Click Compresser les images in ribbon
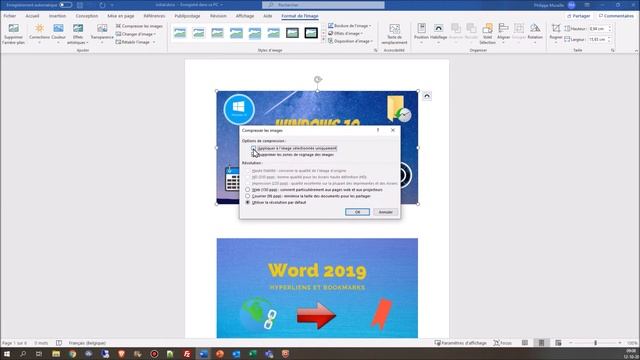This screenshot has height=360, width=640. 139,26
